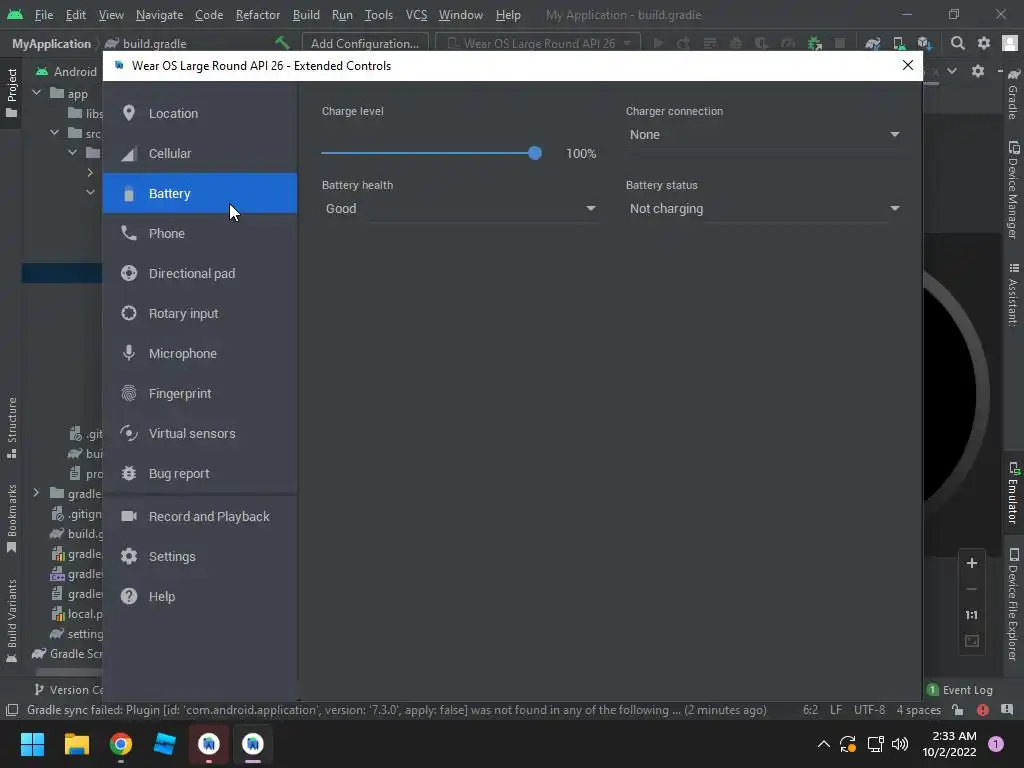Viewport: 1024px width, 768px height.
Task: Open the Event Log panel
Action: point(959,690)
